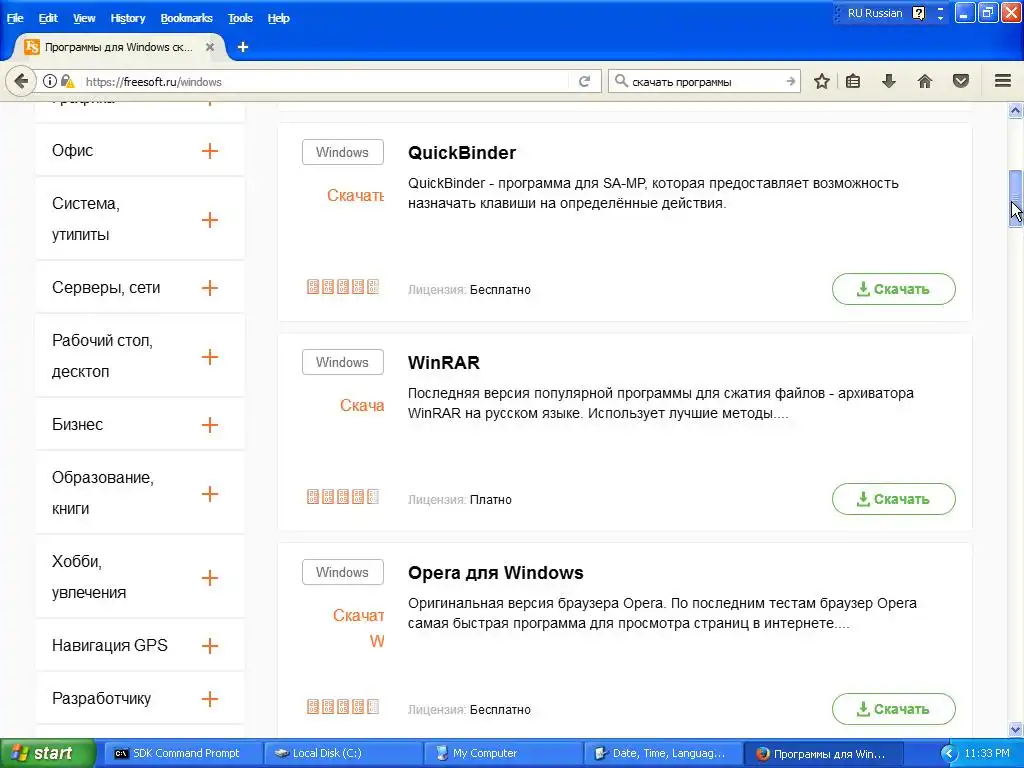Open the WinRAR title link
Image resolution: width=1024 pixels, height=768 pixels.
point(443,362)
